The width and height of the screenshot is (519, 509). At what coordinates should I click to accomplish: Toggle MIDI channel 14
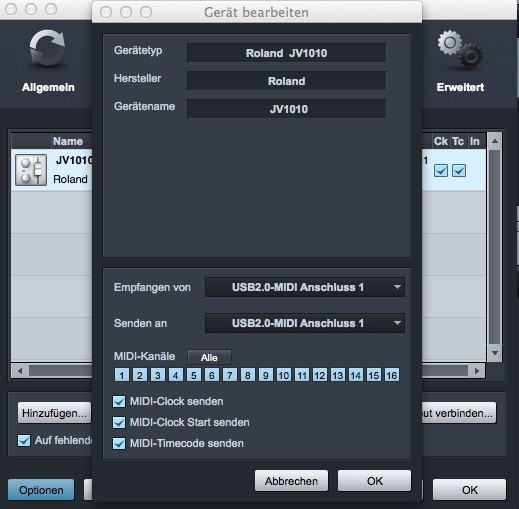click(356, 375)
